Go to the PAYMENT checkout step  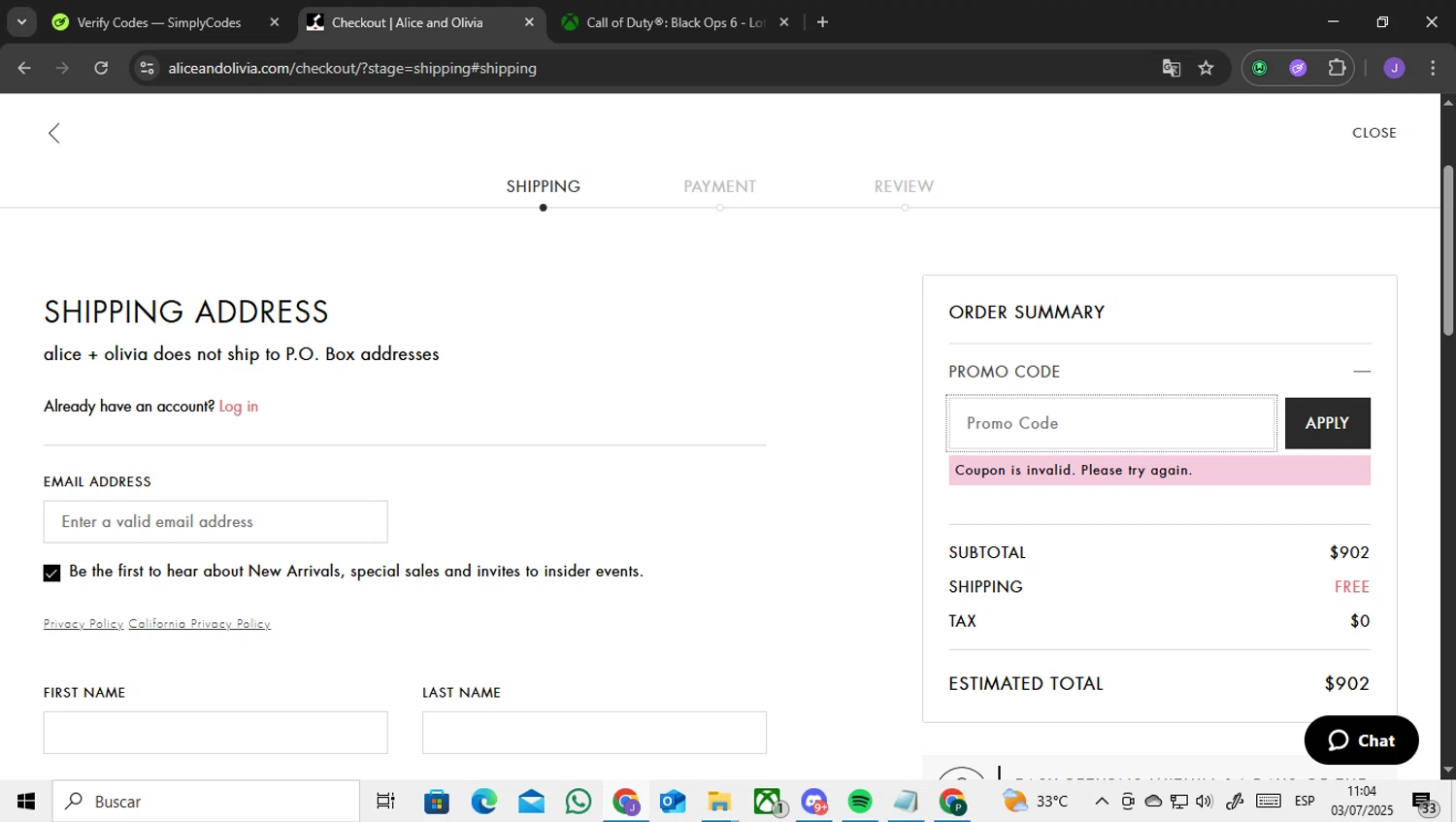(719, 186)
